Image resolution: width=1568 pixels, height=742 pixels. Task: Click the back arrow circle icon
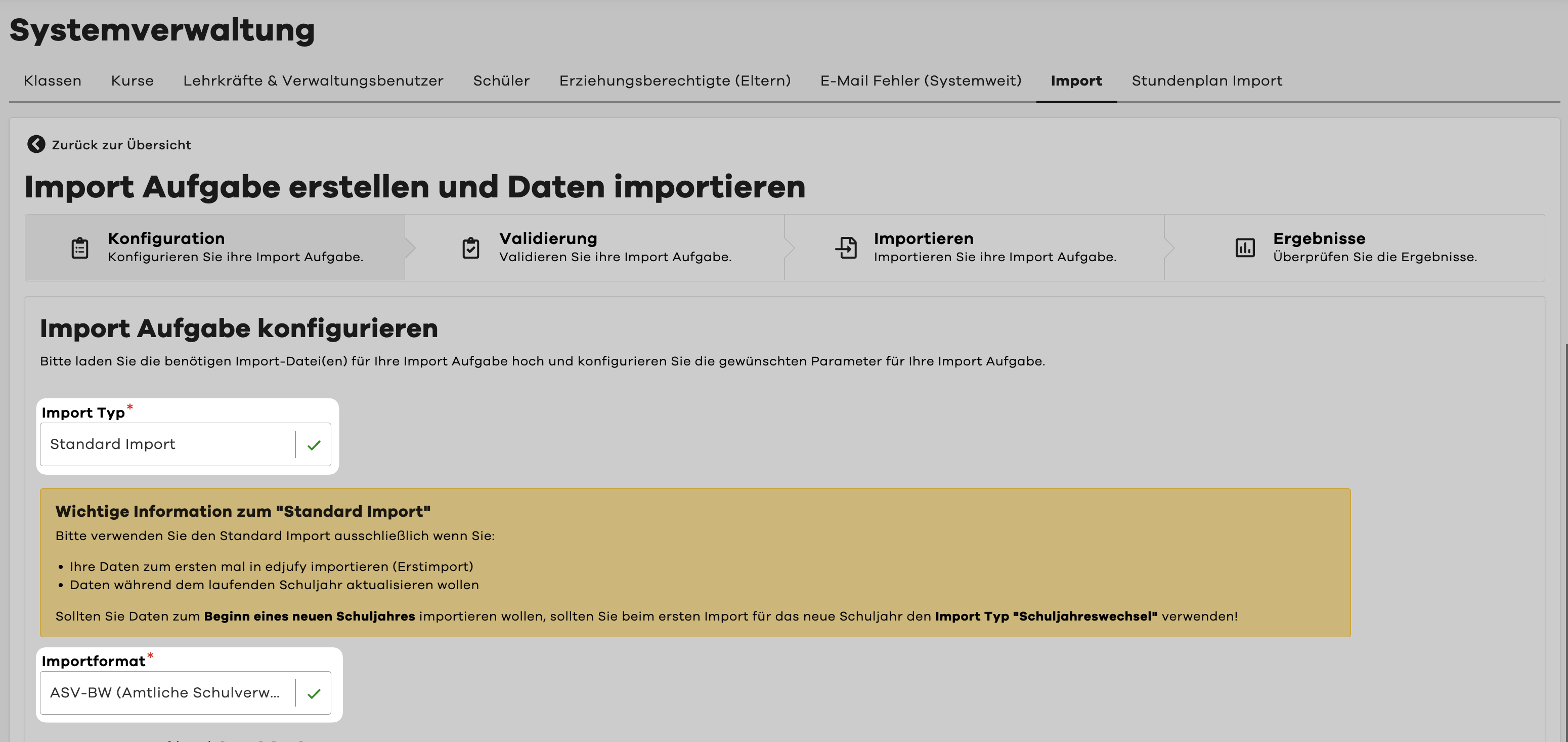point(36,144)
